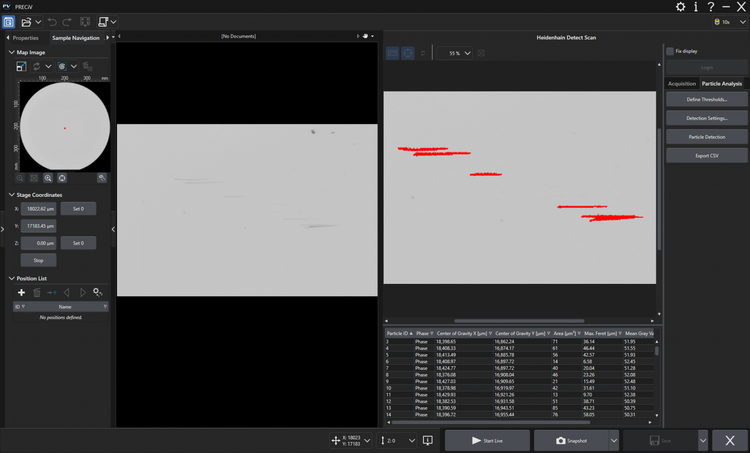
Task: Enable the Fix display checkbox
Action: pyautogui.click(x=670, y=50)
